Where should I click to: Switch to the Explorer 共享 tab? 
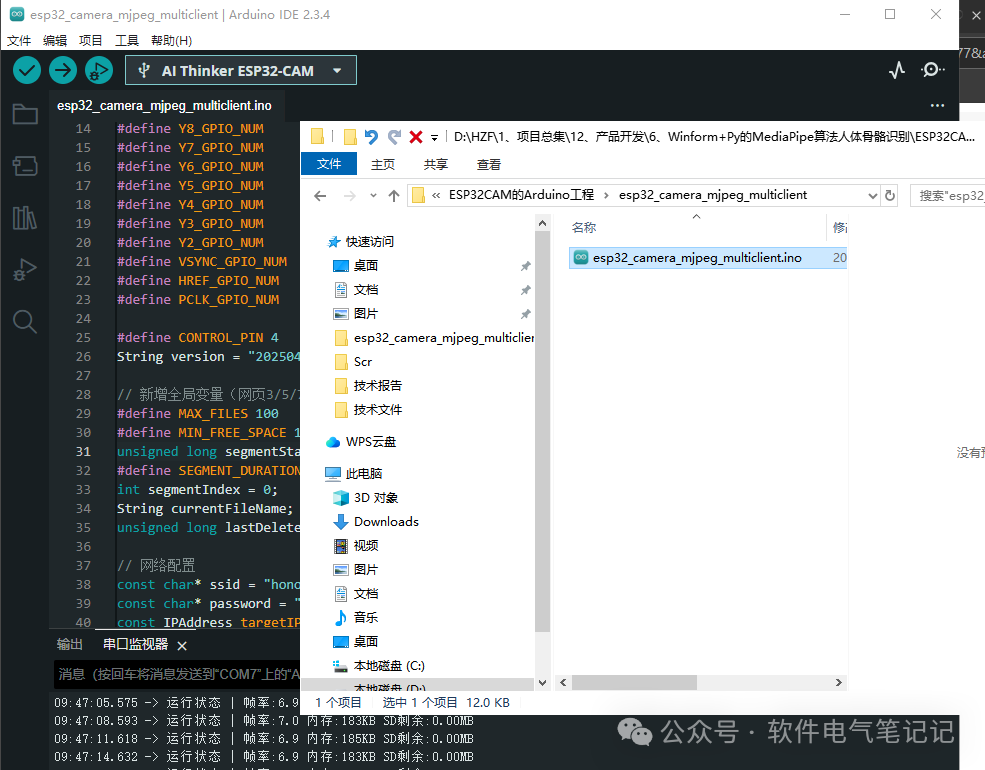(435, 165)
